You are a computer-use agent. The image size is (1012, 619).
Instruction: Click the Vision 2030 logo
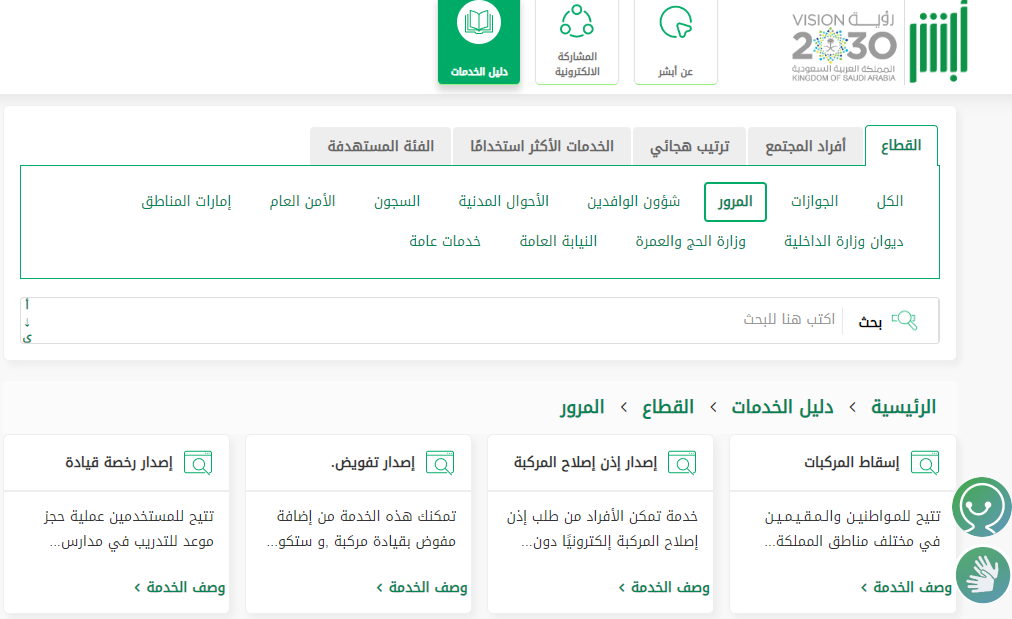click(x=844, y=47)
